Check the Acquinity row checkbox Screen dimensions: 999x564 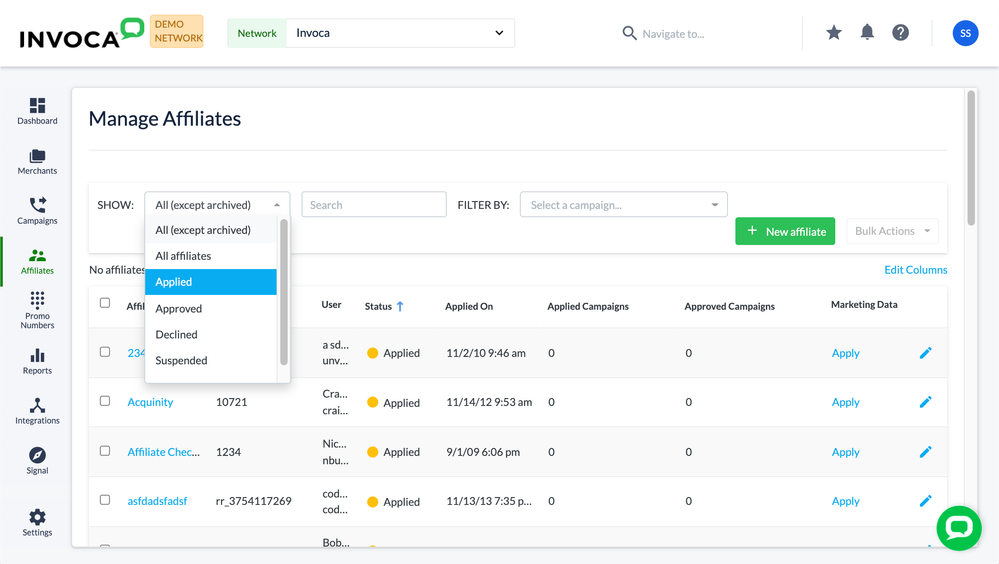click(105, 401)
